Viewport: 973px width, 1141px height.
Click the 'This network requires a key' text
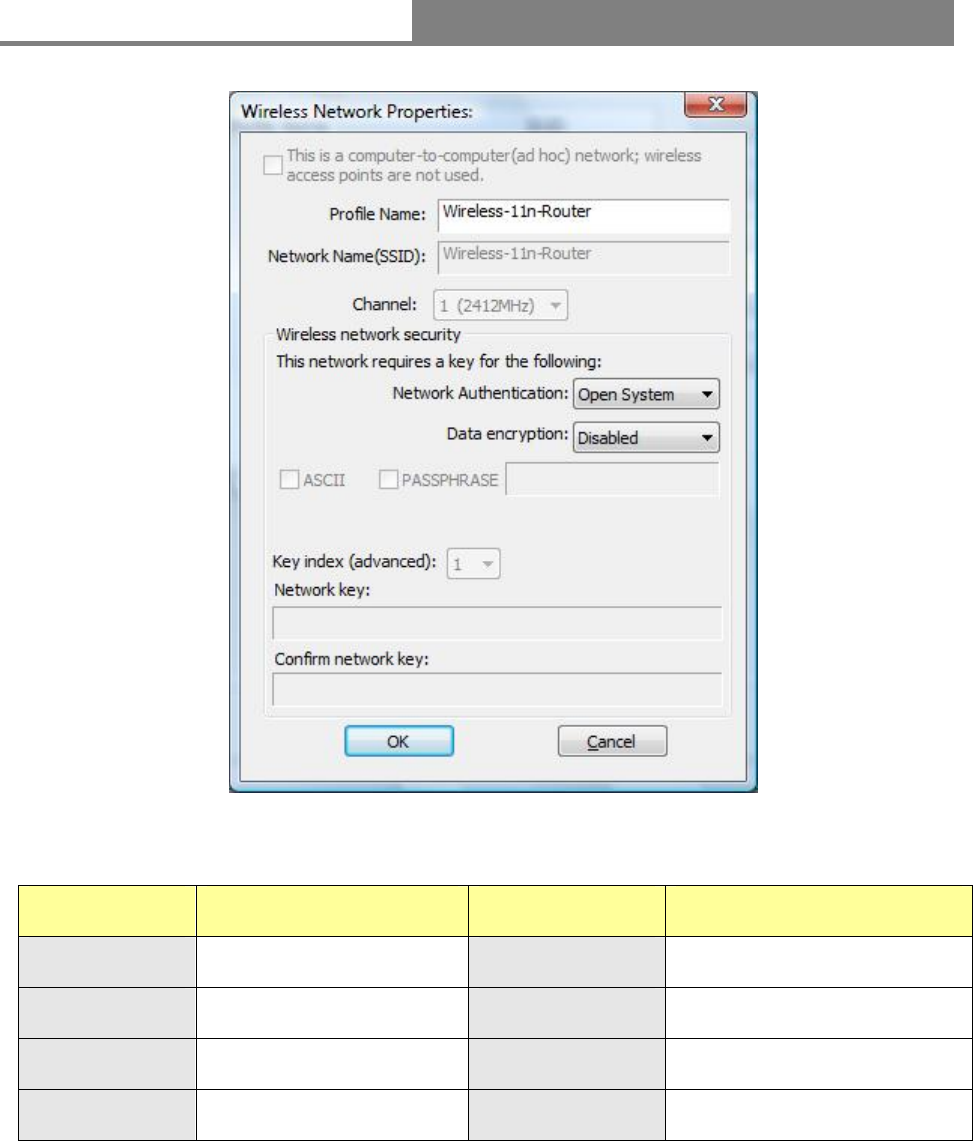439,362
